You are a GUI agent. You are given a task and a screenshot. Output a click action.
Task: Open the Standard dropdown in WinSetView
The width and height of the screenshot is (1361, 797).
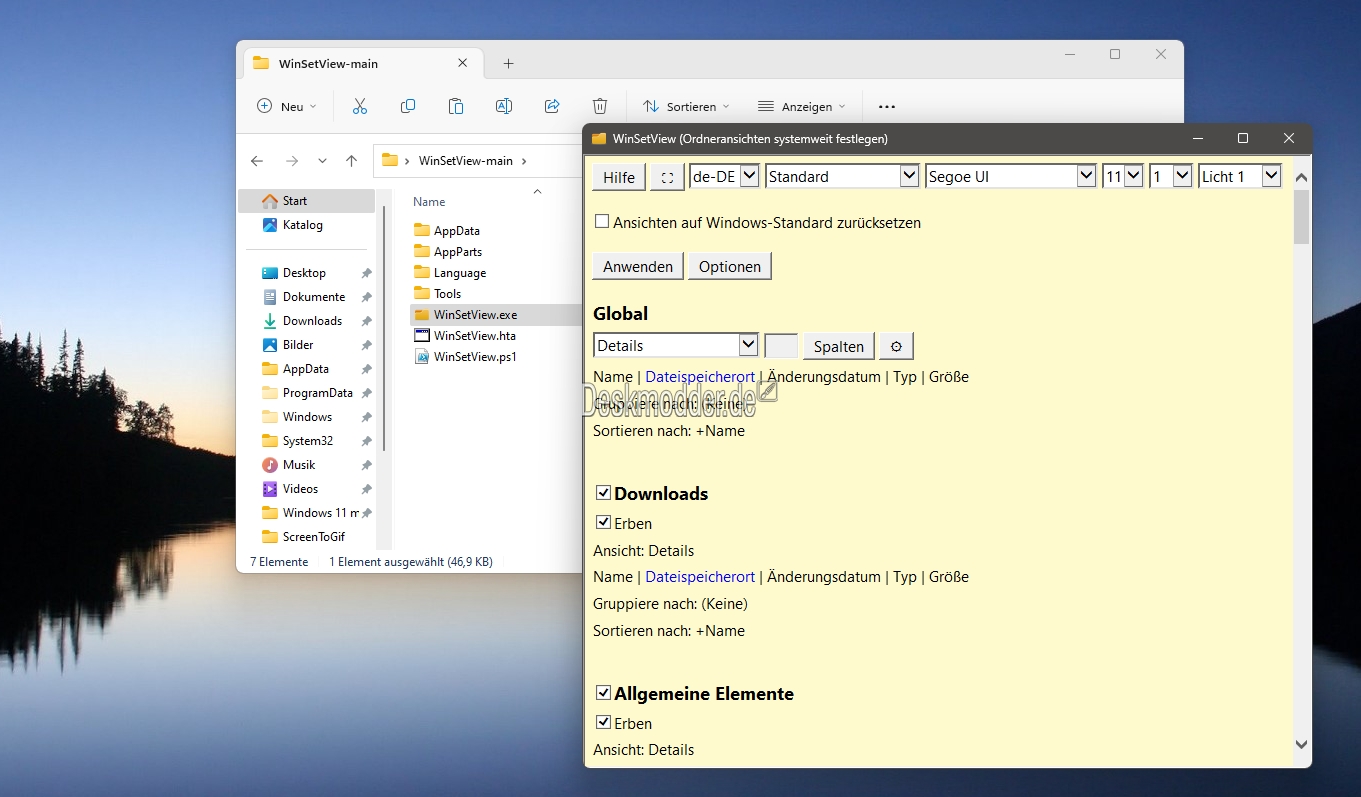(842, 176)
